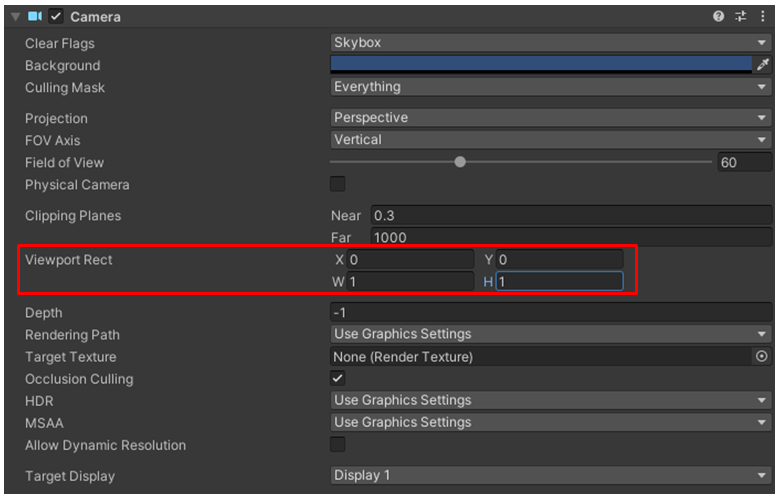This screenshot has height=499, width=780.
Task: Click Viewport Rect H field
Action: [560, 282]
